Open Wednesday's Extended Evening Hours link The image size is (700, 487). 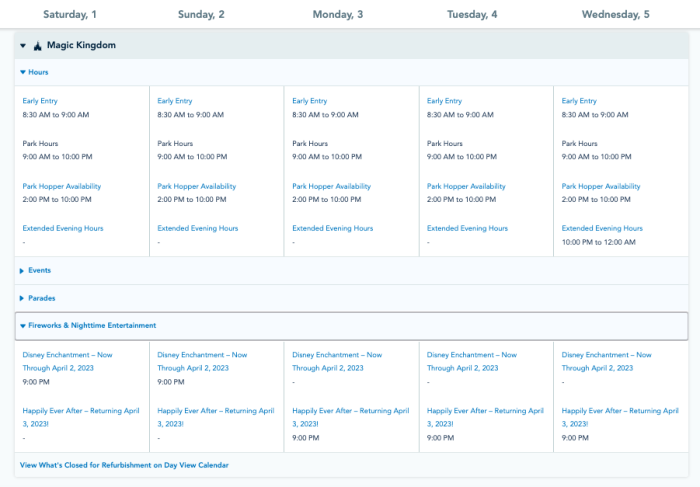602,228
